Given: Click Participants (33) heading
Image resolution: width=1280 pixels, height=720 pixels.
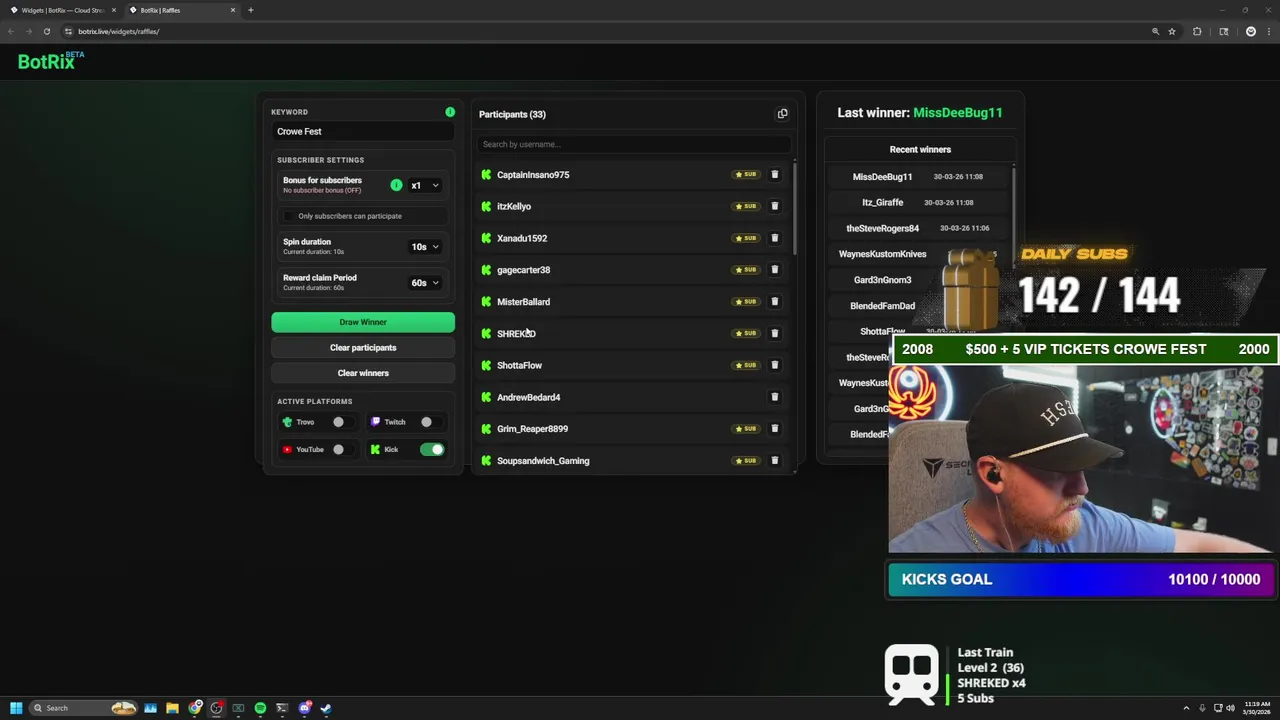Looking at the screenshot, I should pyautogui.click(x=512, y=114).
